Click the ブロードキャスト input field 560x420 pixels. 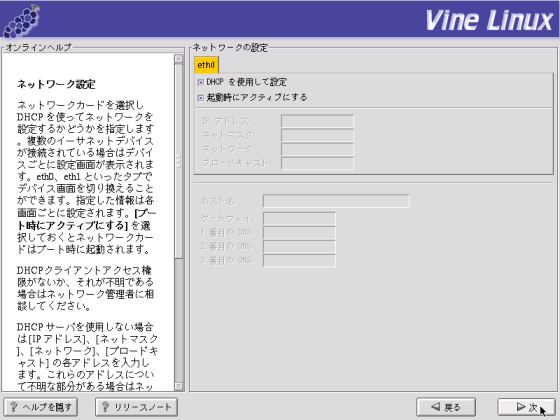click(x=317, y=163)
